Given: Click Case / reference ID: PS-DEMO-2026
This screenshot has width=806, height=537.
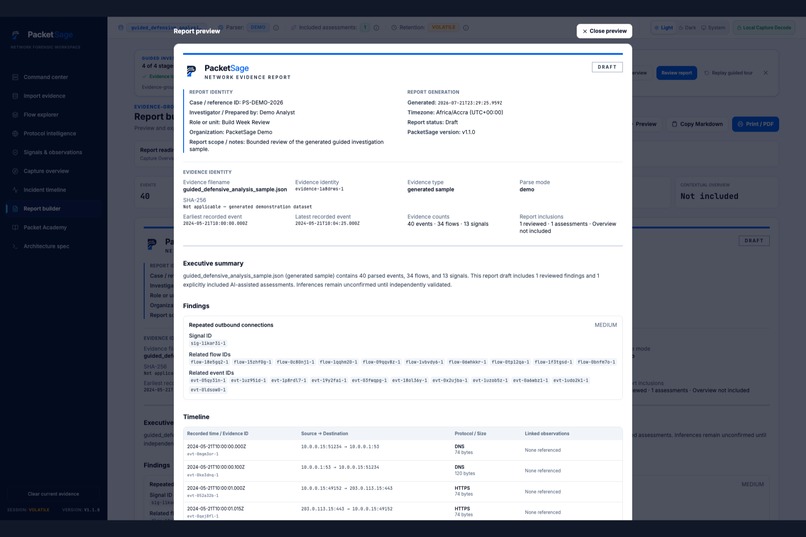Looking at the screenshot, I should 236,102.
